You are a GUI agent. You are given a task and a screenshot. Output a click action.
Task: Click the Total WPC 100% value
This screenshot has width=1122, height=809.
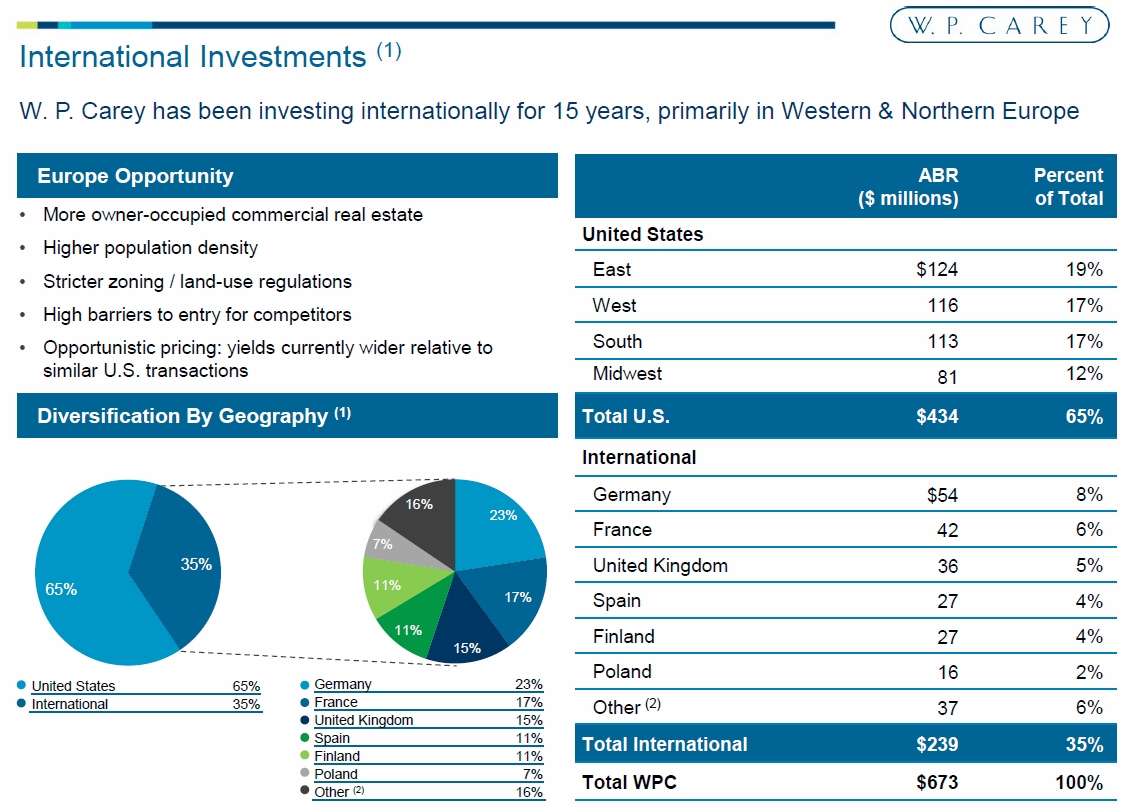pyautogui.click(x=1079, y=783)
